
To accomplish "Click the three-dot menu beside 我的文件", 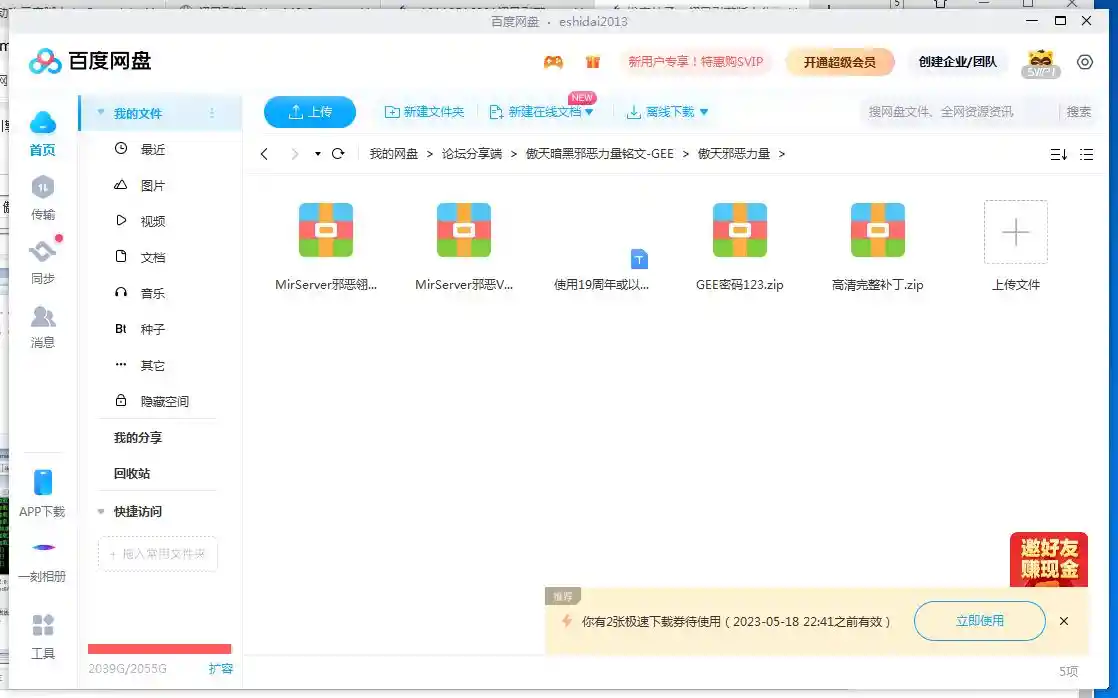I will 212,113.
